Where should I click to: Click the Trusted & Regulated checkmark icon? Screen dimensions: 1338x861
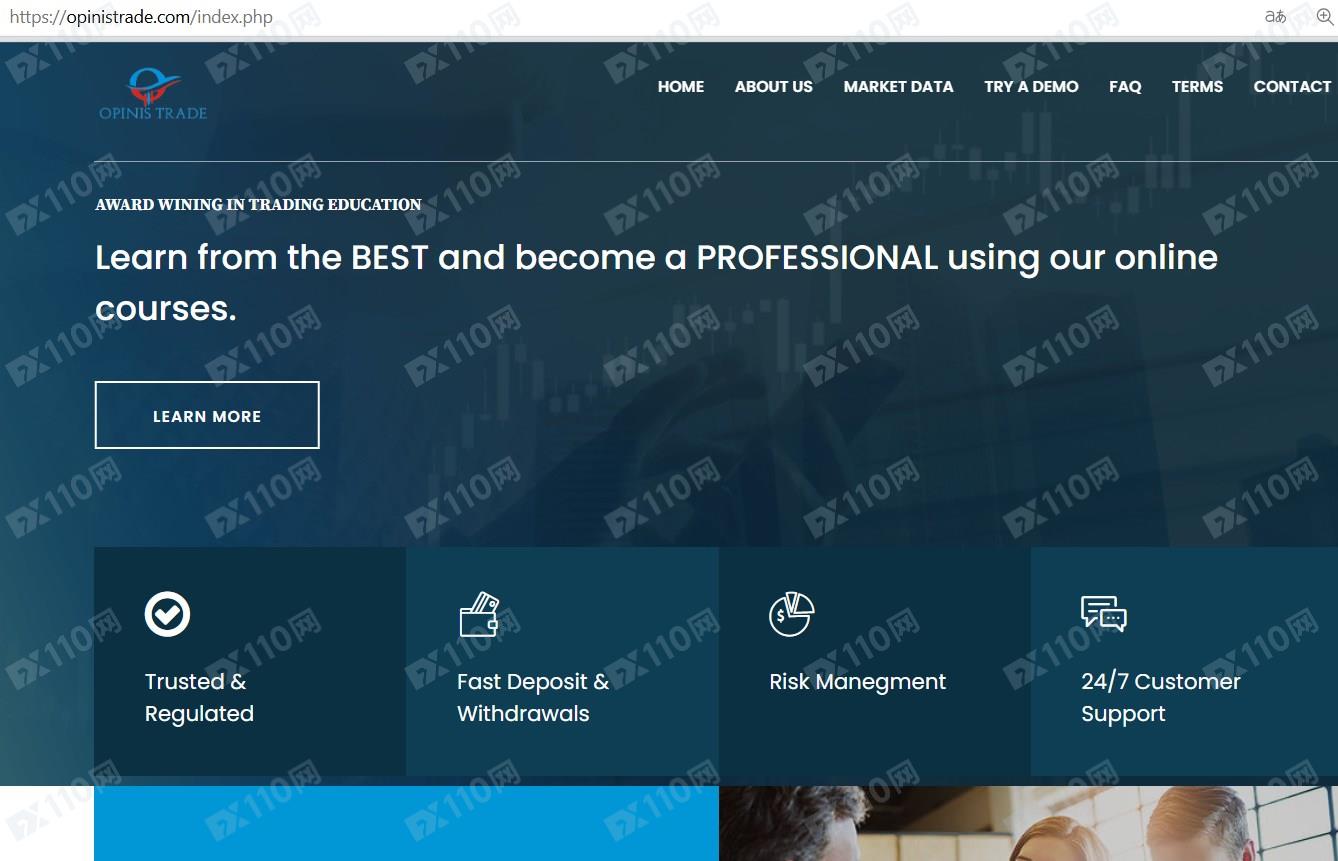coord(167,614)
